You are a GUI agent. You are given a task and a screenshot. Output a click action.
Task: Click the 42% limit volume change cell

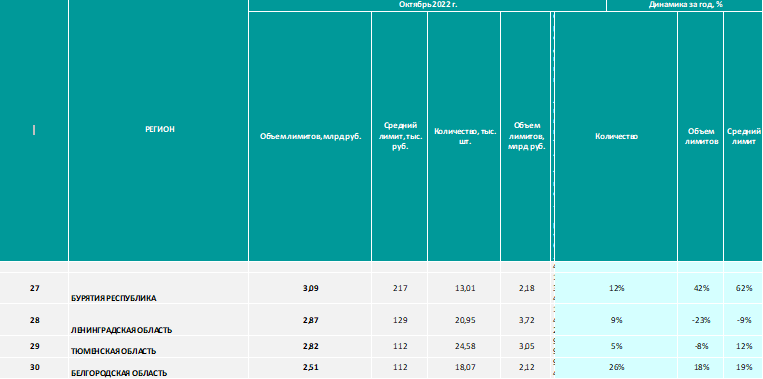[701, 288]
